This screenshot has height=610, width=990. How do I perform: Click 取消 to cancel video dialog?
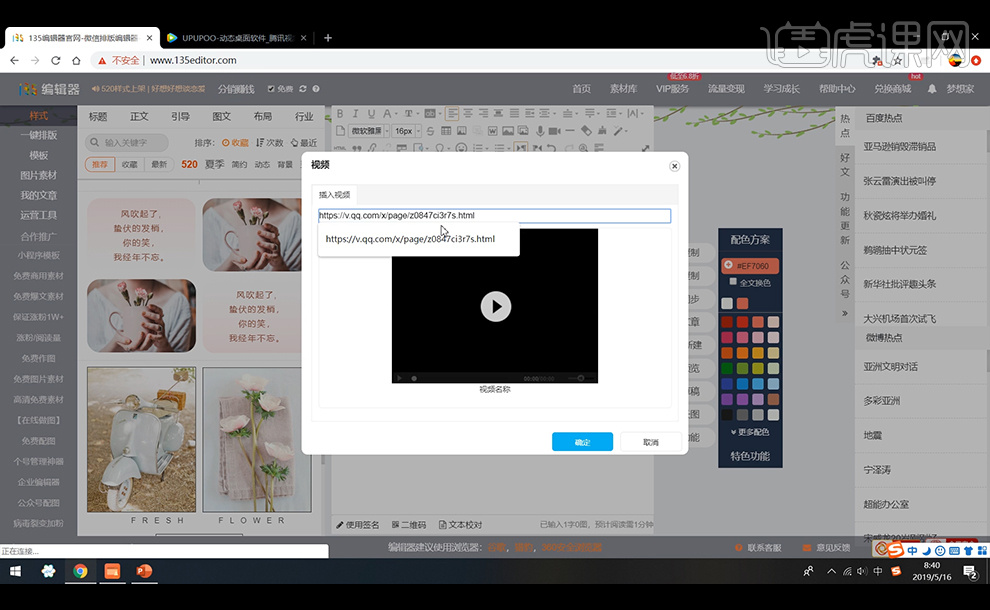click(x=651, y=442)
